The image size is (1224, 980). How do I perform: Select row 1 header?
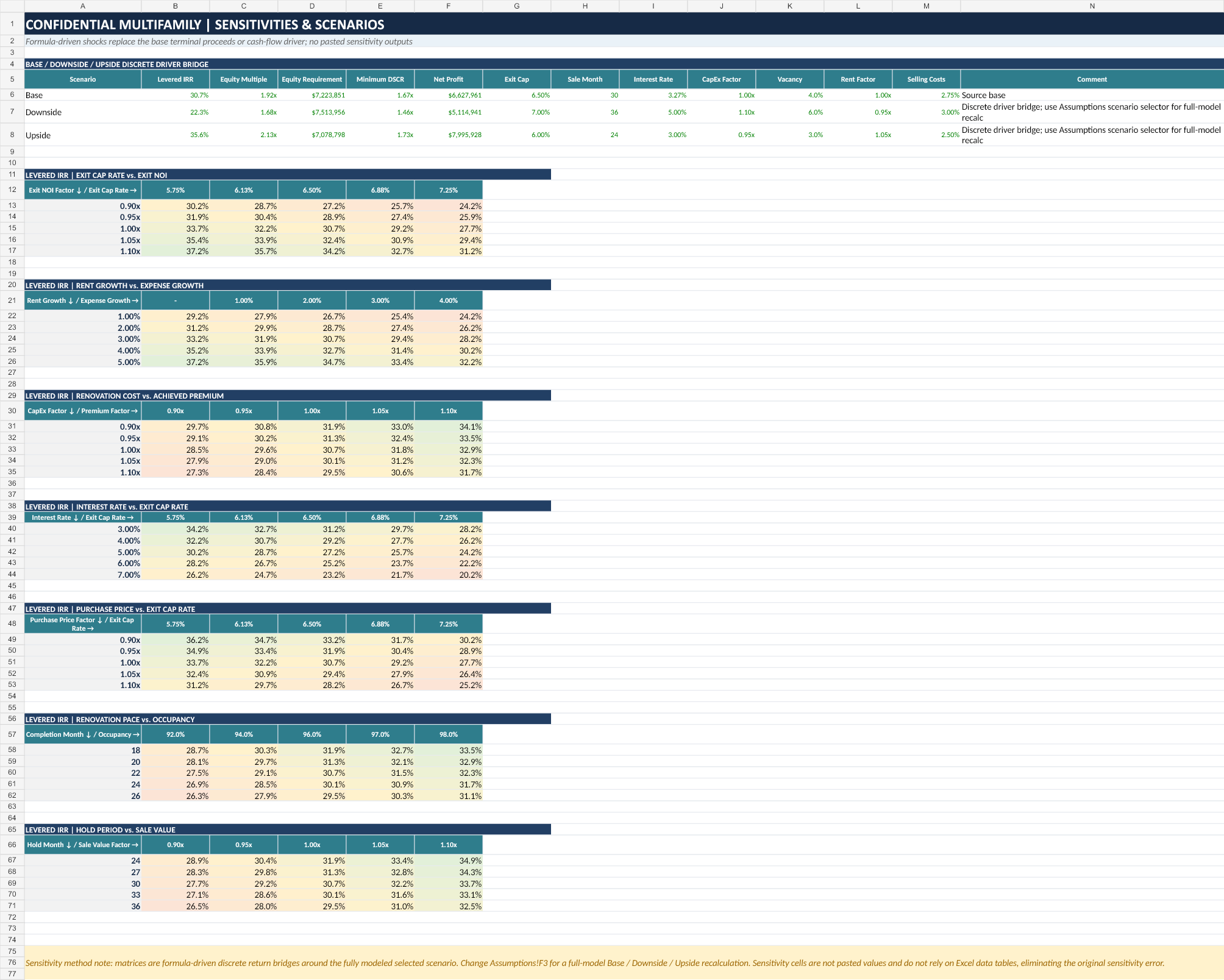pos(12,24)
